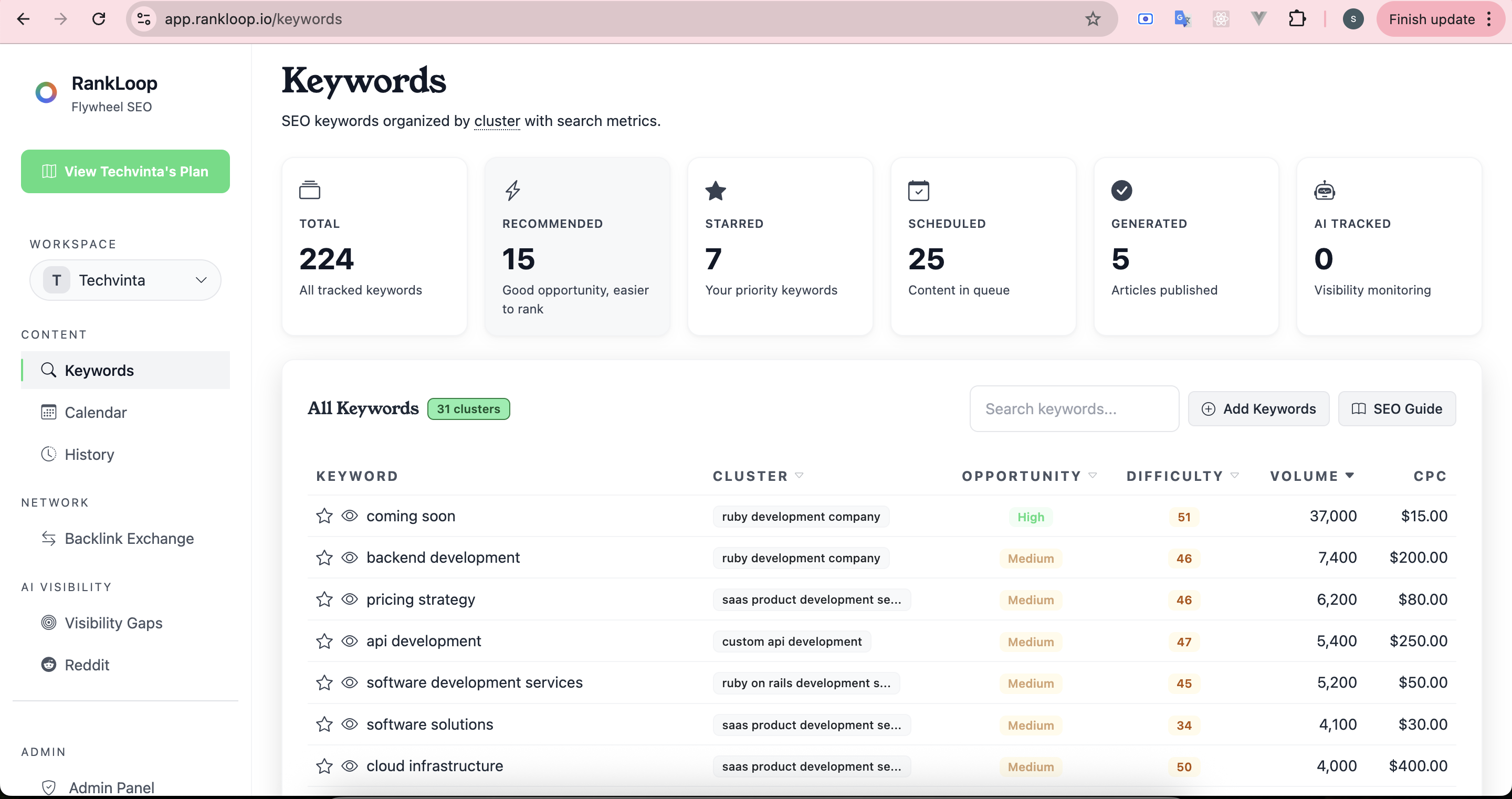
Task: Click eye icon for 'cloud infrastructure'
Action: [350, 766]
